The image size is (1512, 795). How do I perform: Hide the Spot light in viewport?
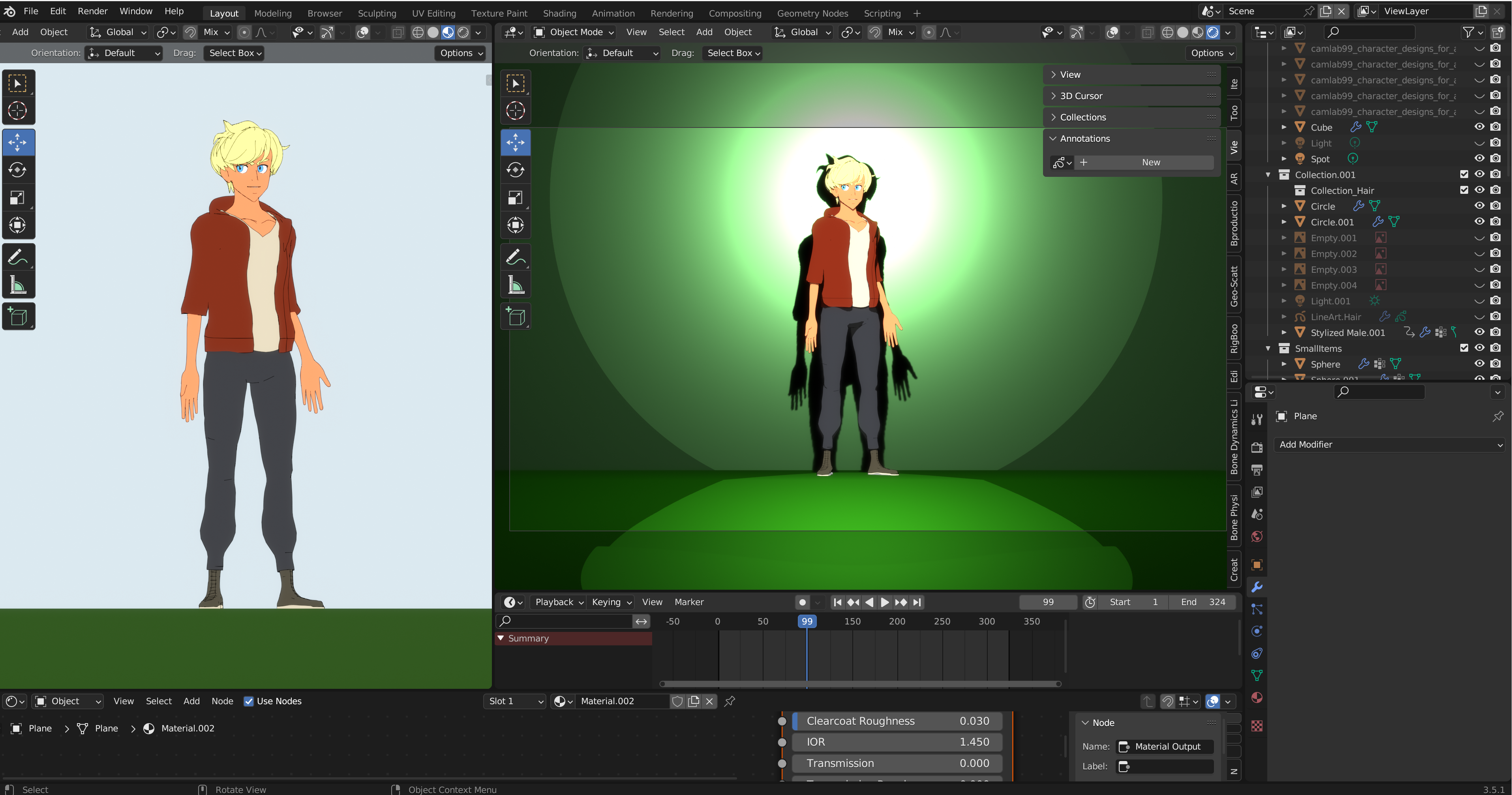coord(1479,158)
